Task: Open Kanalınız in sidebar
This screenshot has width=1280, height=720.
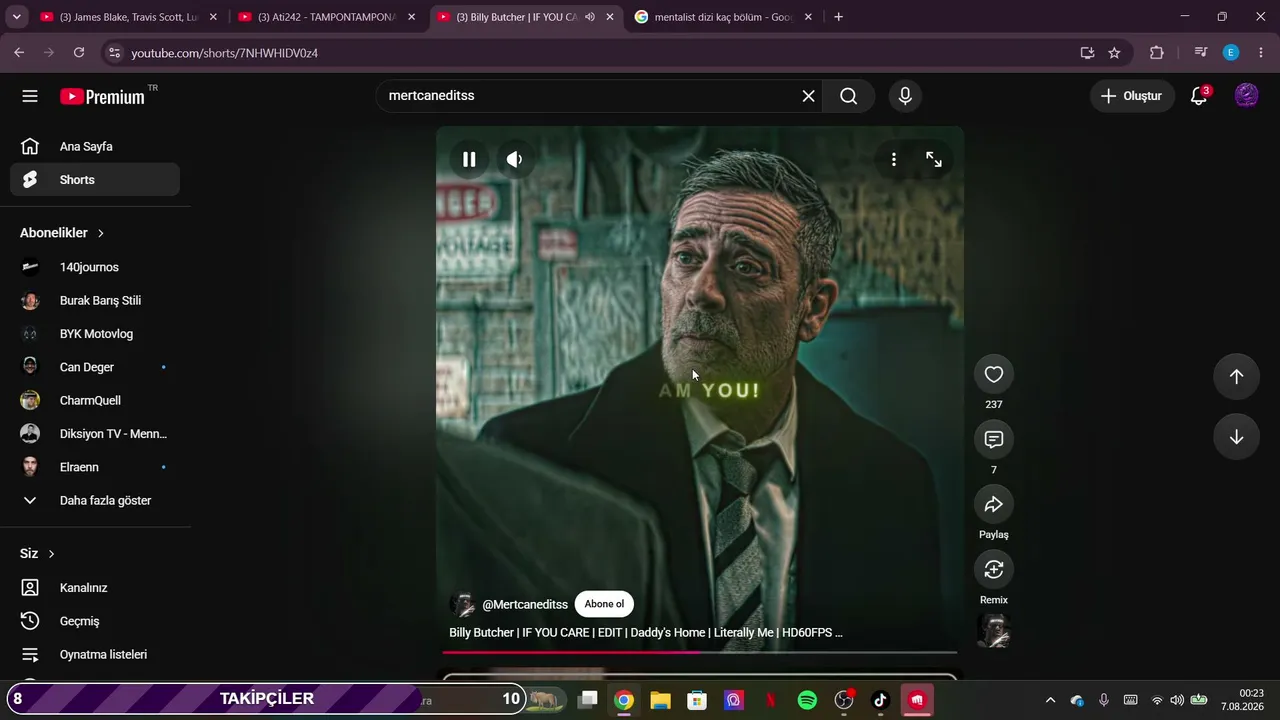Action: pos(95,588)
